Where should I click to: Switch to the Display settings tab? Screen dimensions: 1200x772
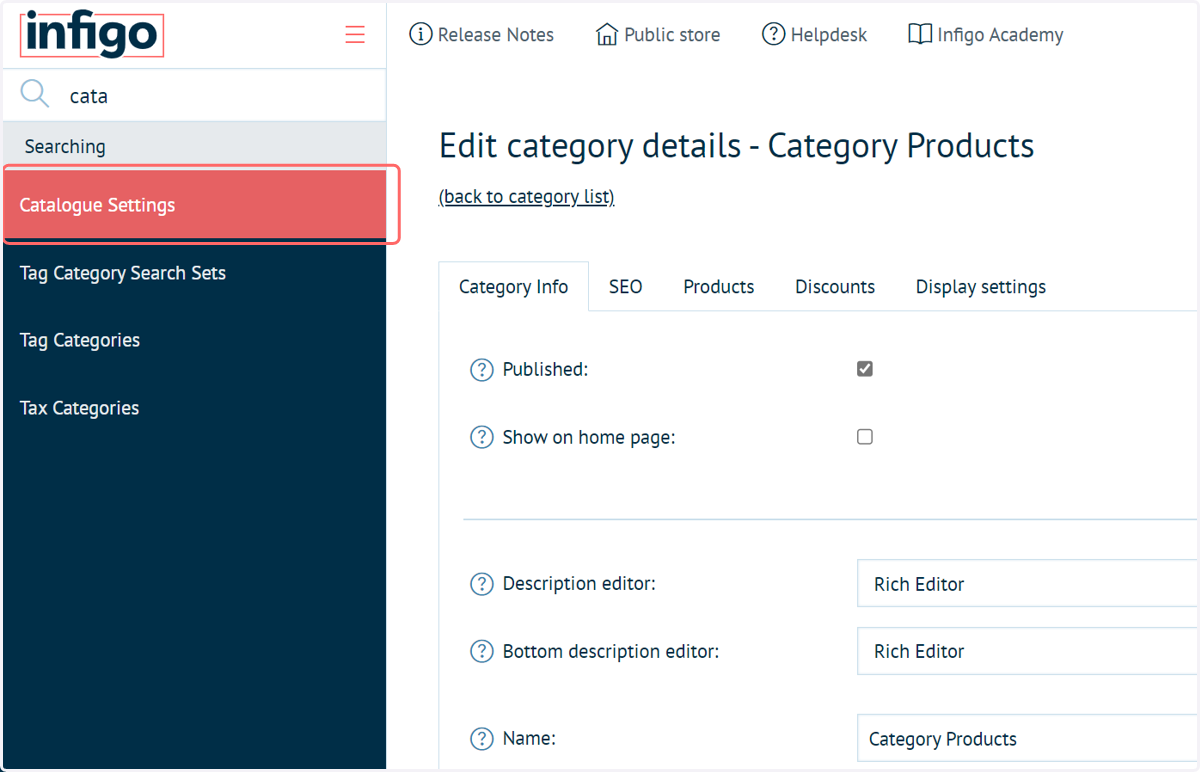(x=981, y=287)
